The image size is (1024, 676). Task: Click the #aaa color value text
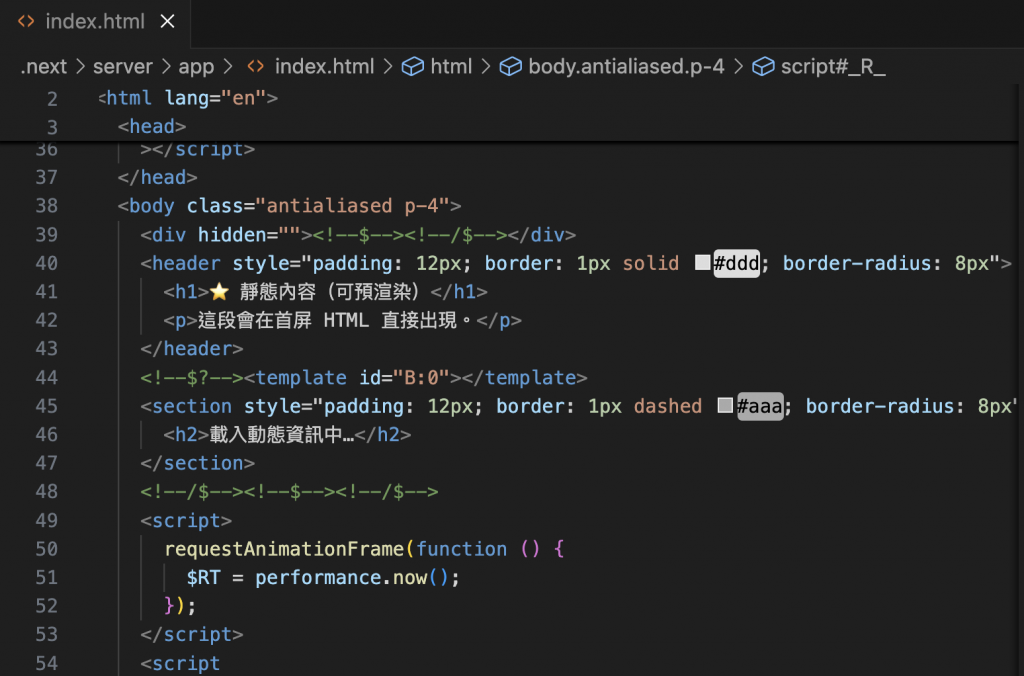(760, 406)
